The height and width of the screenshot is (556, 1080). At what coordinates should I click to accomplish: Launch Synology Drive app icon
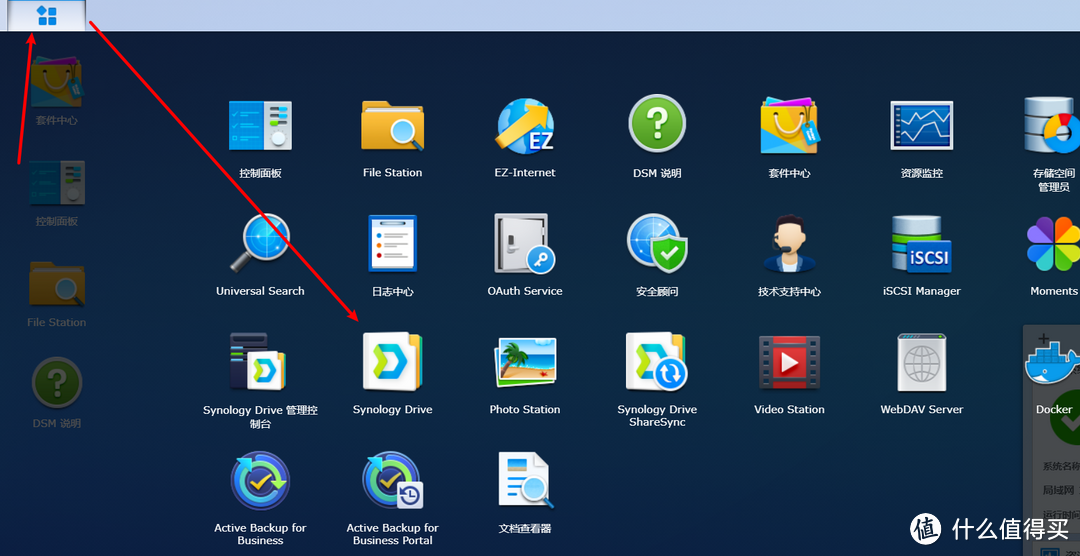[x=393, y=361]
